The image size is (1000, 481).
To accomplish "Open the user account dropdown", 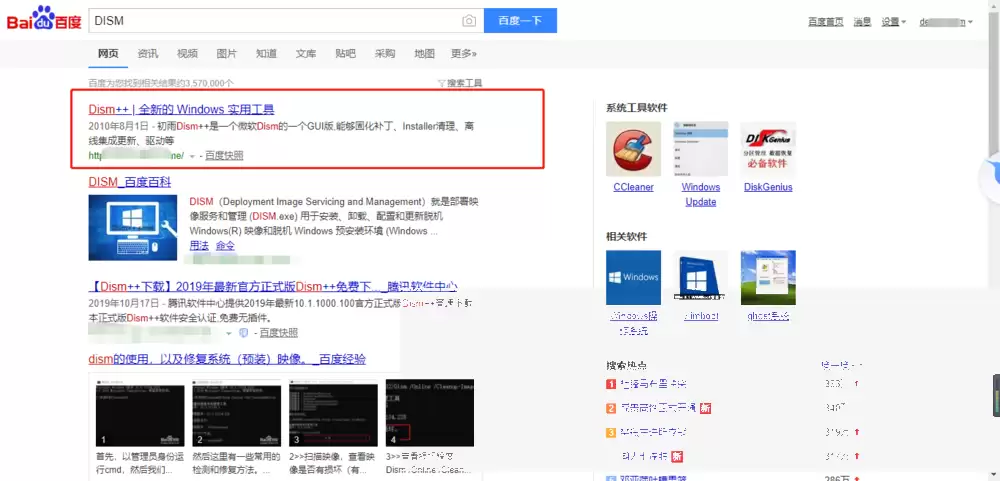I will coord(946,22).
